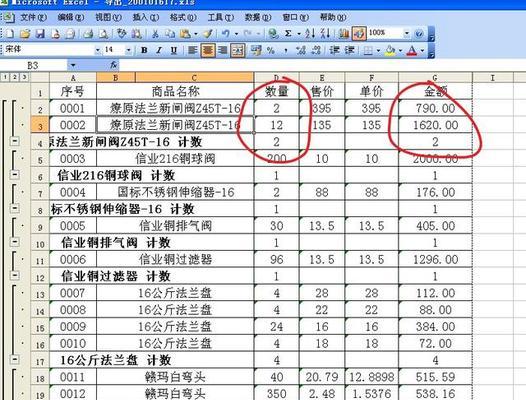526x400 pixels.
Task: Open the undo history arrow
Action: point(236,34)
